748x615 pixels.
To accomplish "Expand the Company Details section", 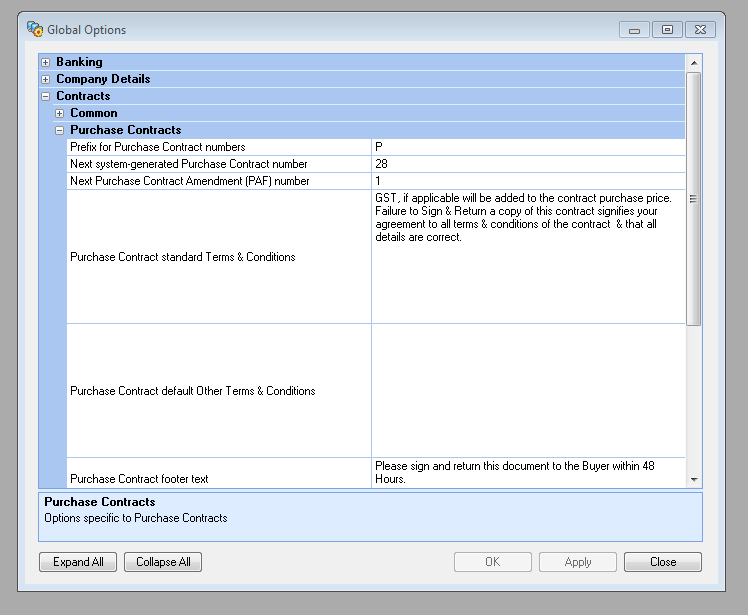I will pos(45,79).
